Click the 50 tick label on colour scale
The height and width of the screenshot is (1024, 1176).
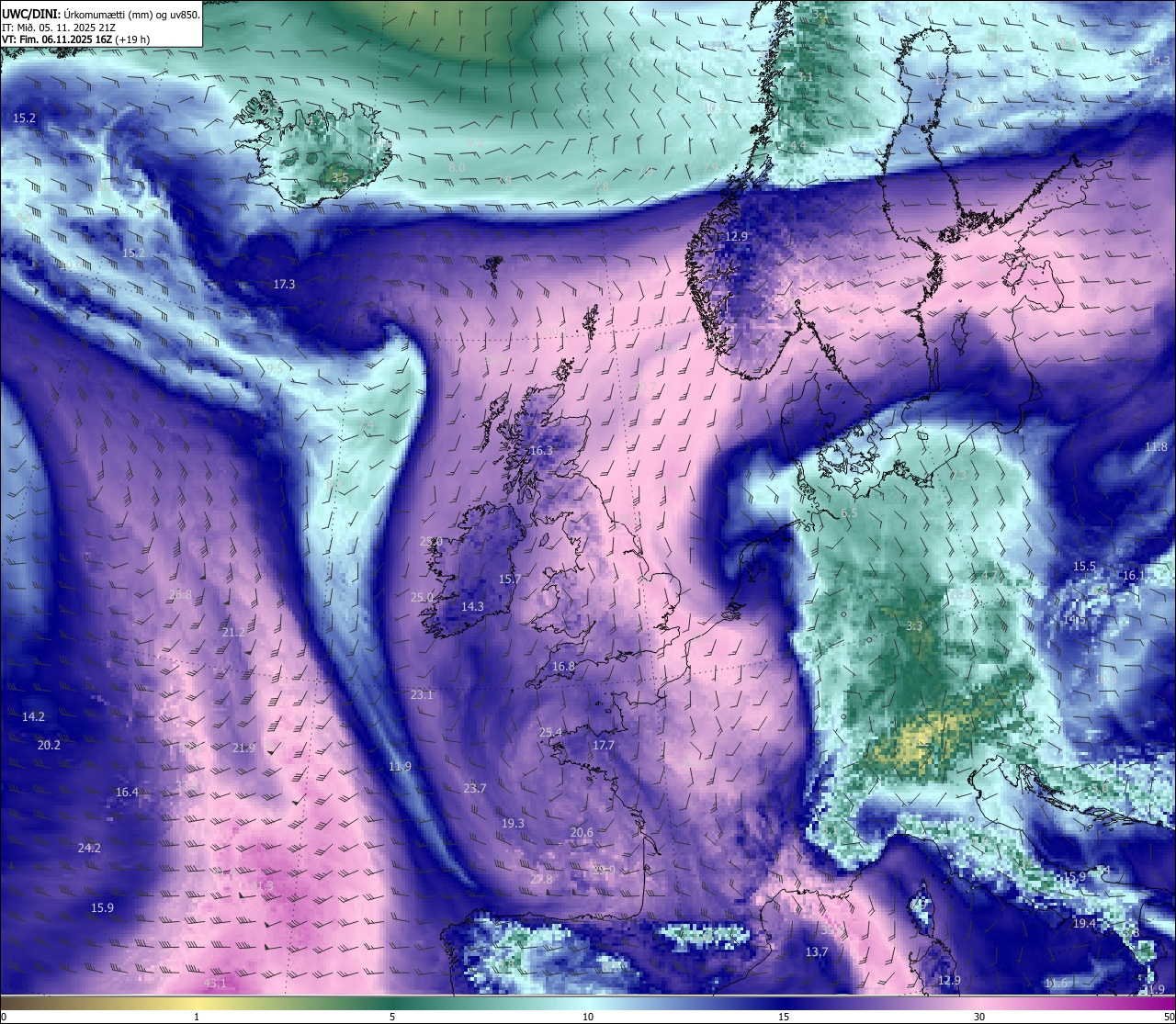point(1169,1017)
